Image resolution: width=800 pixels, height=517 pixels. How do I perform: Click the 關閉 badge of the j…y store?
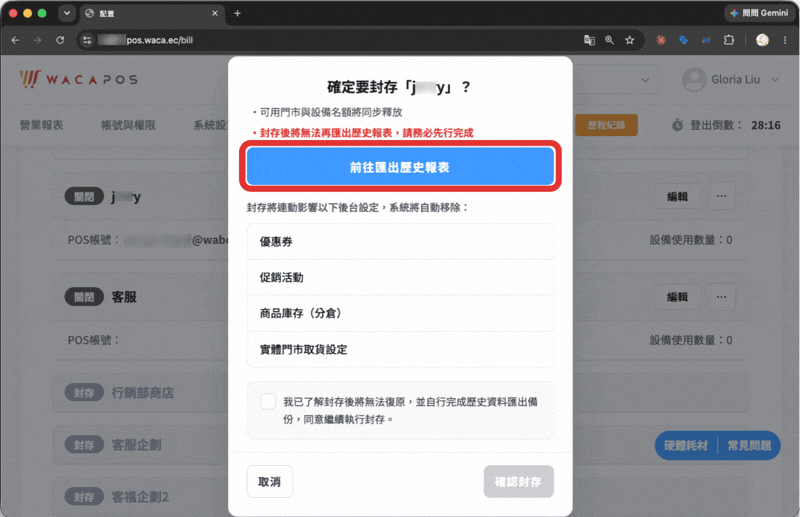click(84, 196)
